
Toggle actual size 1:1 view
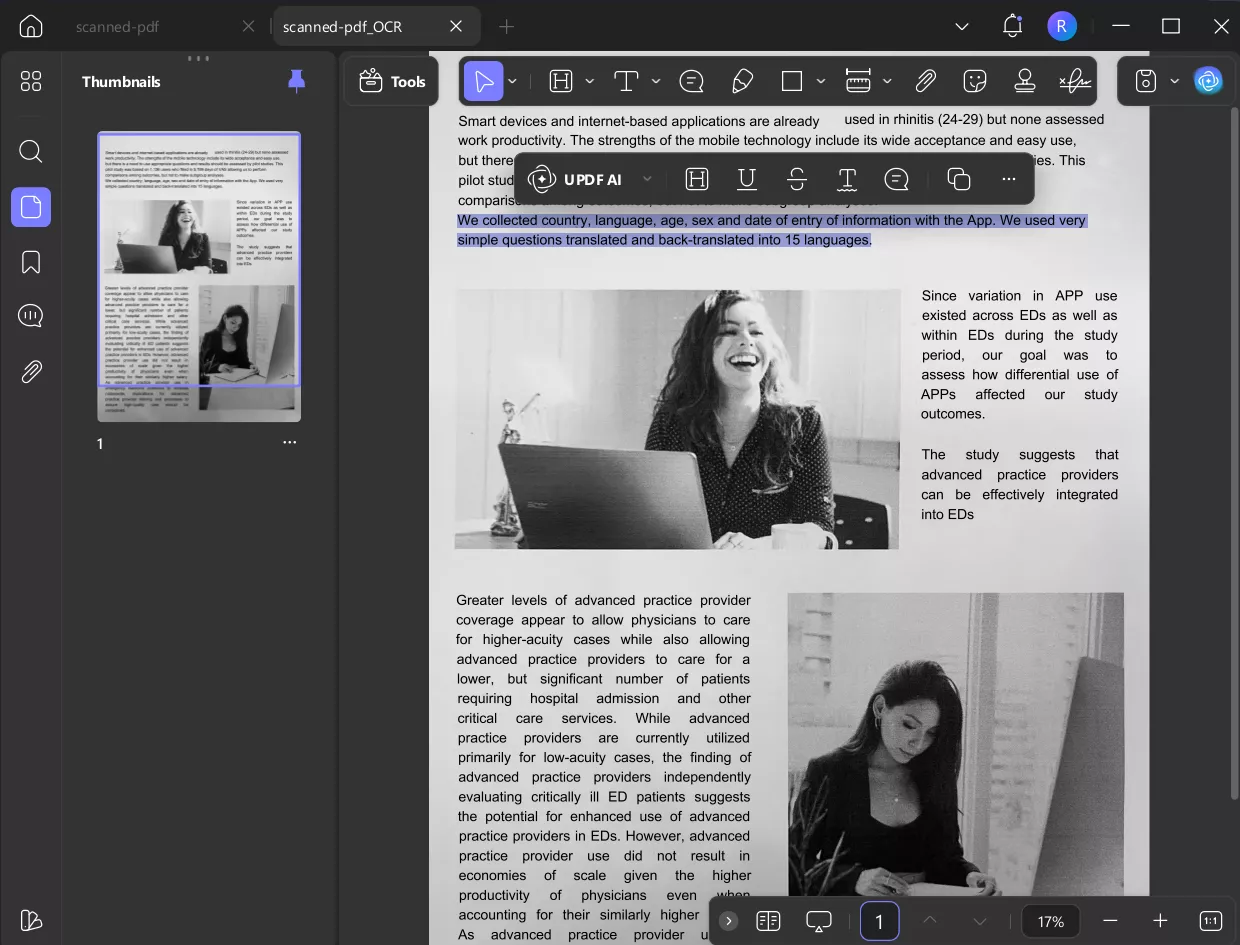tap(1210, 921)
